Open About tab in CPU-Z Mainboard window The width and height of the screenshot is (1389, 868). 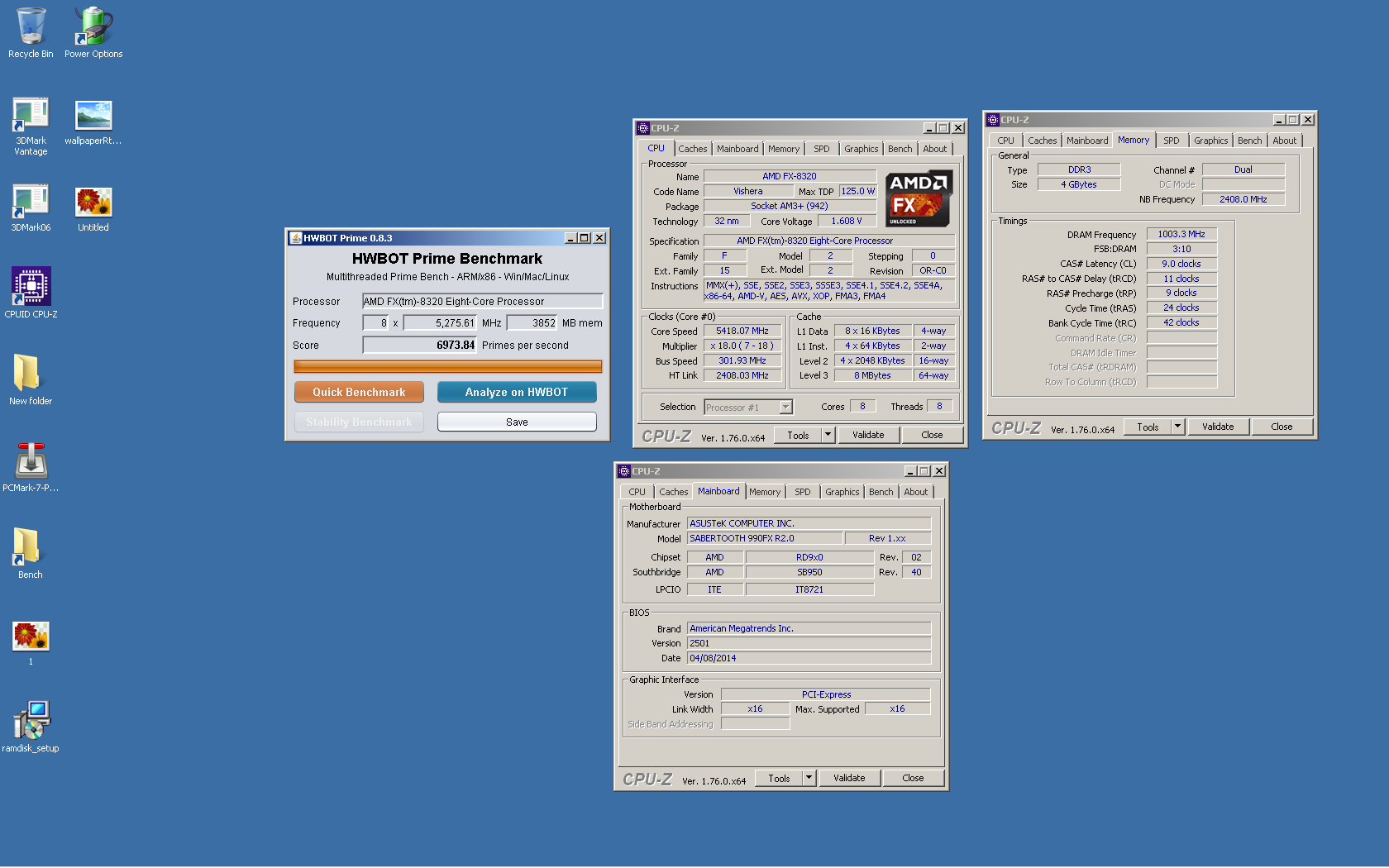coord(915,492)
